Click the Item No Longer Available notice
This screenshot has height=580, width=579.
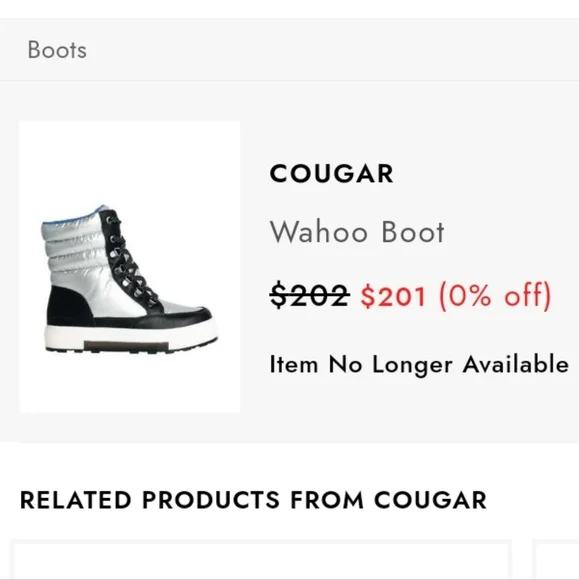(x=419, y=364)
